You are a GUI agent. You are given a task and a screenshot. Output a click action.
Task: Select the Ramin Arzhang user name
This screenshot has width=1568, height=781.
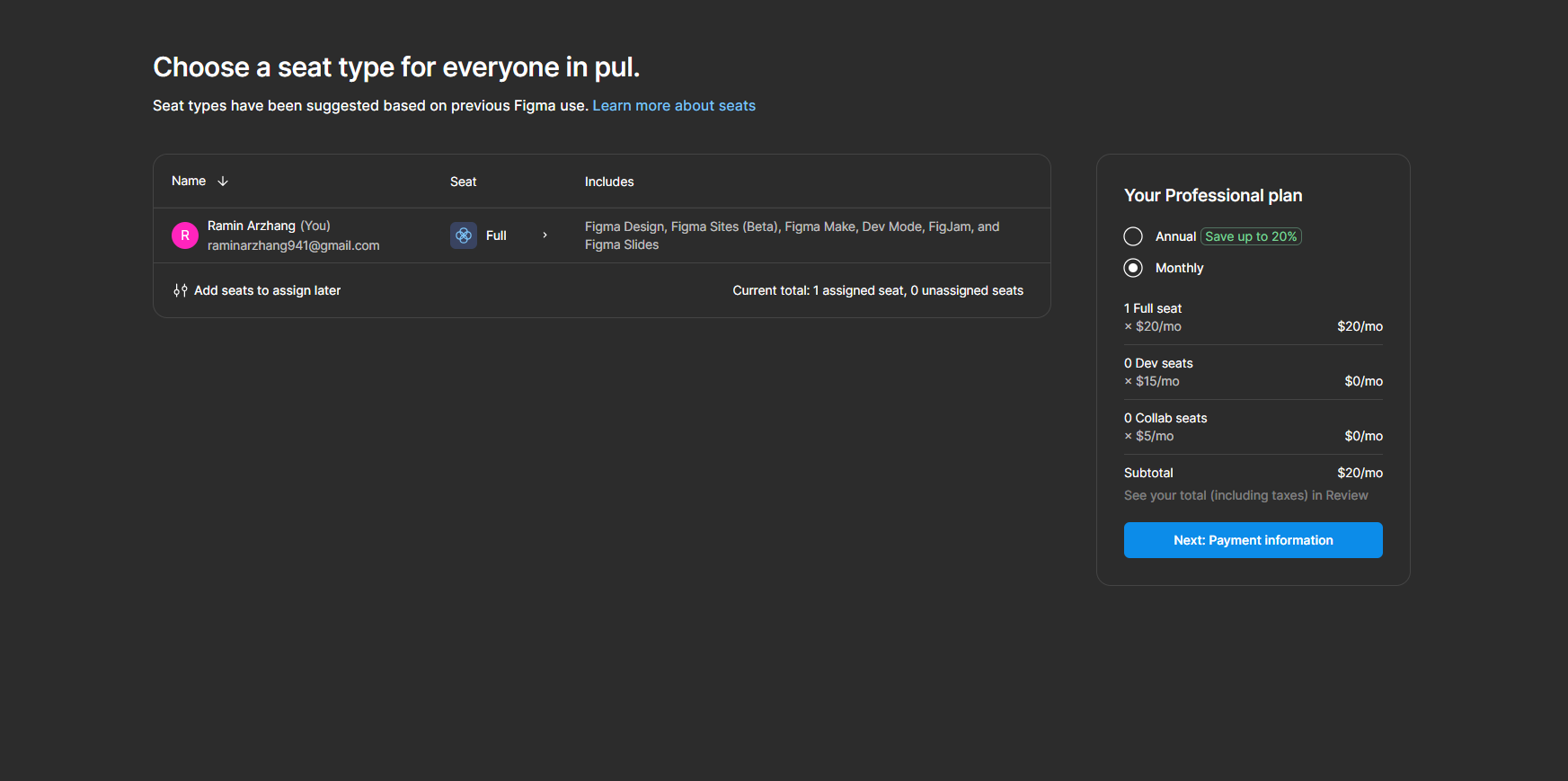(x=252, y=226)
